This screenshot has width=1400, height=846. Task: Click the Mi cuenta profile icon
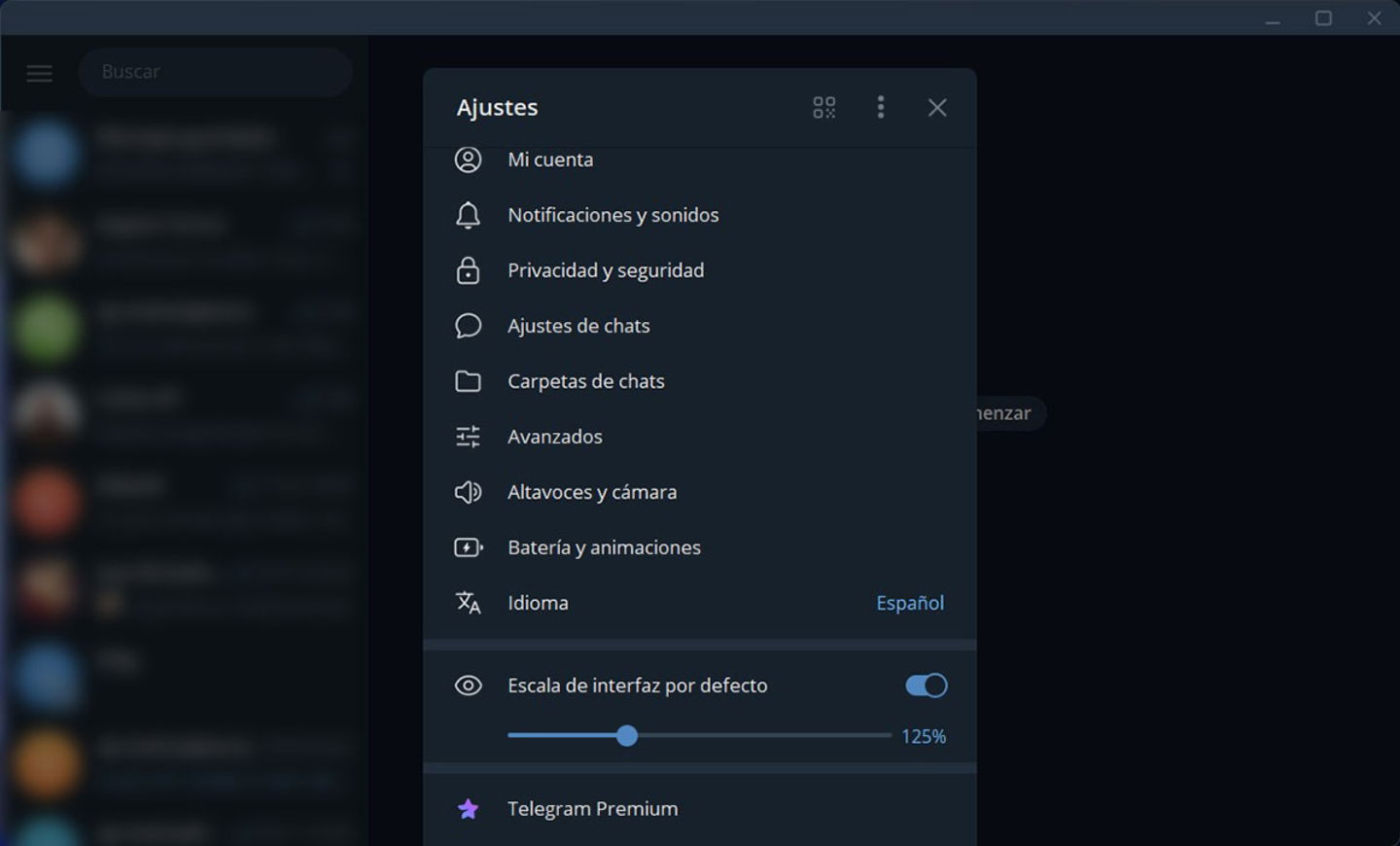click(x=469, y=159)
